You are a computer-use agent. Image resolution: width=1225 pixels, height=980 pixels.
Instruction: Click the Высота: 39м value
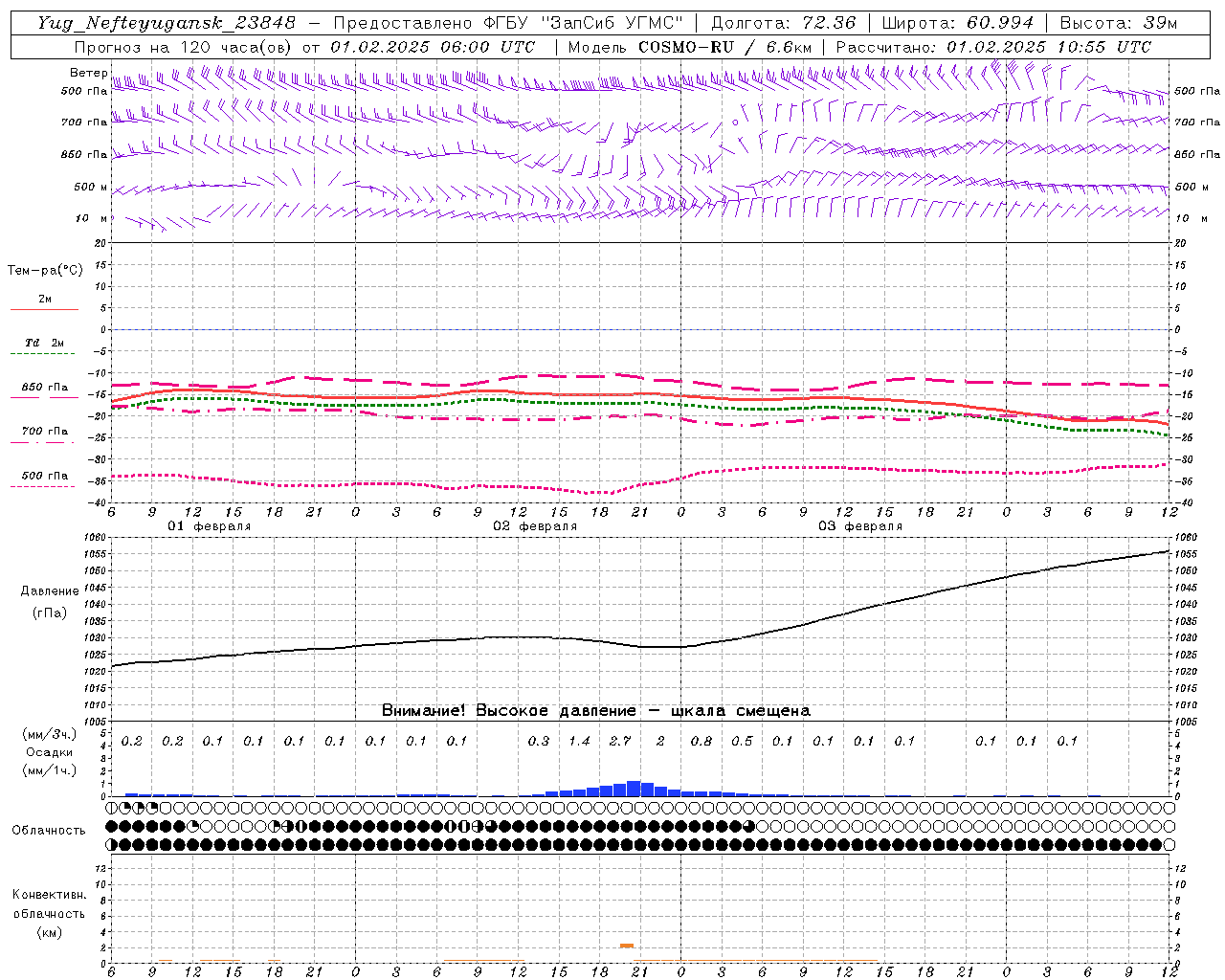pyautogui.click(x=1118, y=23)
